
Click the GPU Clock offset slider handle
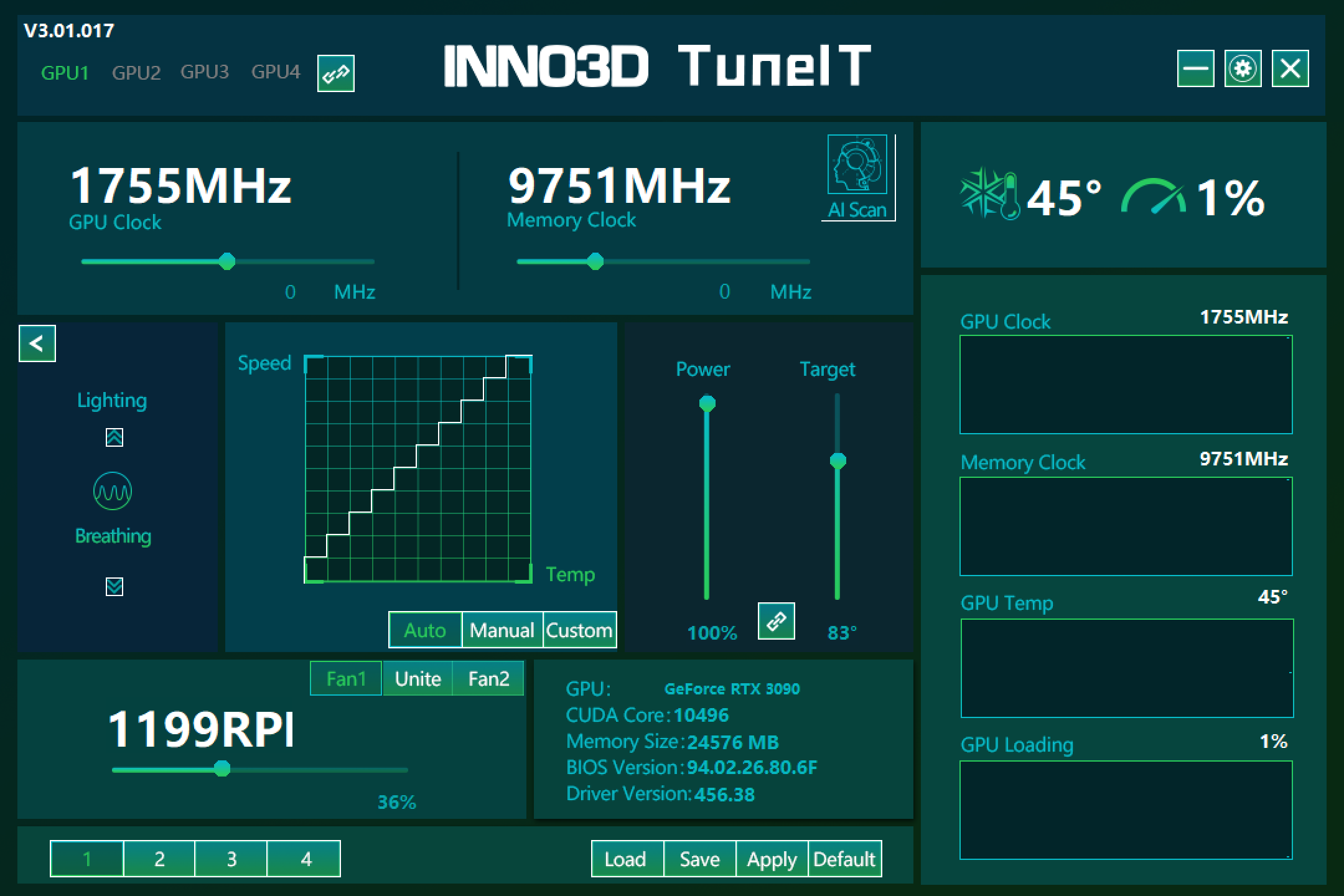[x=227, y=261]
